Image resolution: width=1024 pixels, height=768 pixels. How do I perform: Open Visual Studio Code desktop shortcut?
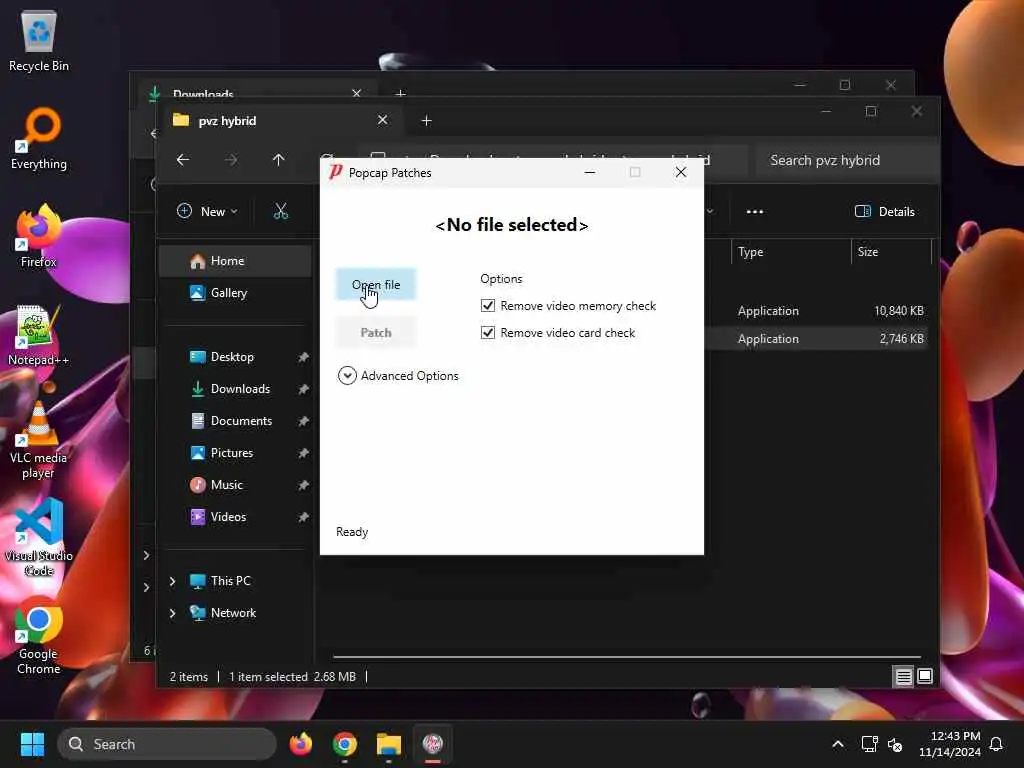39,537
